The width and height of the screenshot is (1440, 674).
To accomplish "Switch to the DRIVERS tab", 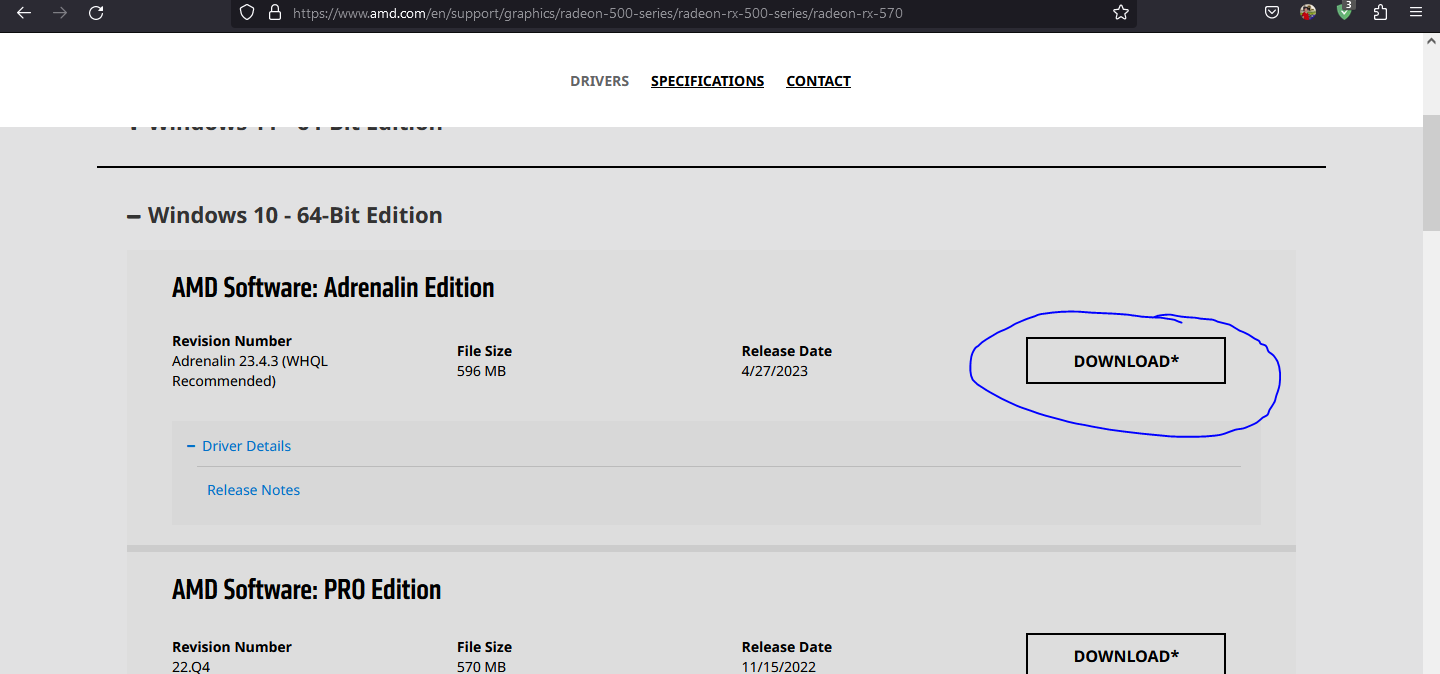I will coord(599,81).
